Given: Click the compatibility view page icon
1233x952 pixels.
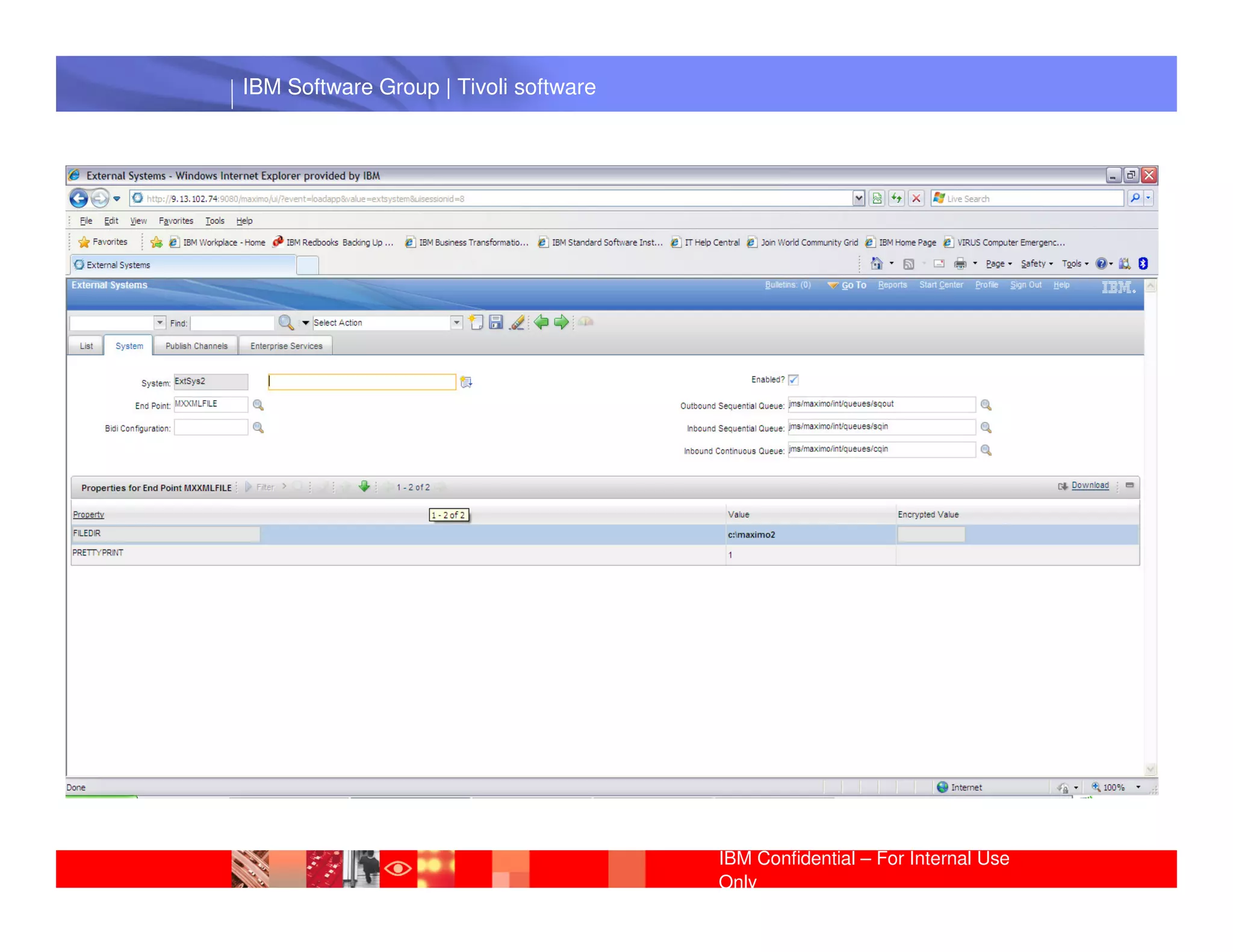Looking at the screenshot, I should click(877, 198).
